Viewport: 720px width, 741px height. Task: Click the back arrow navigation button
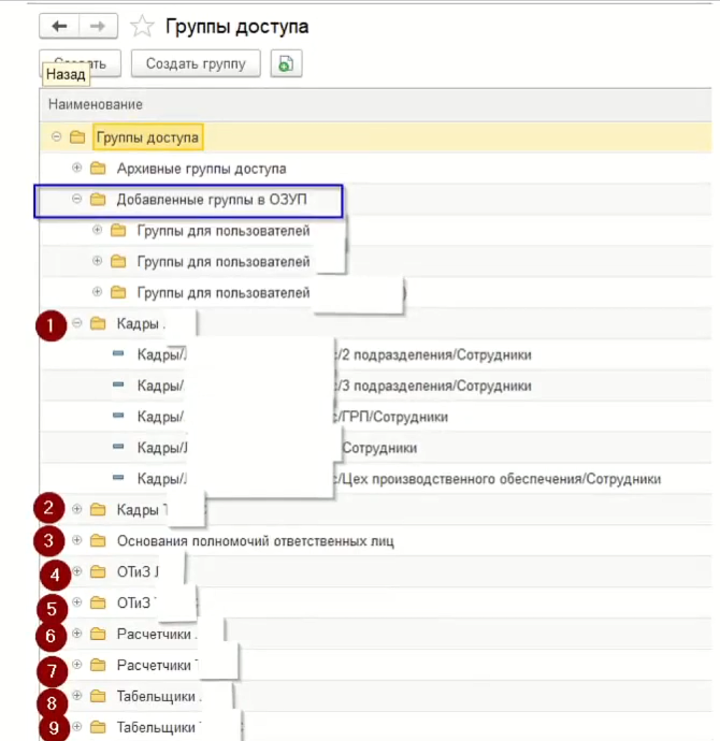click(60, 26)
